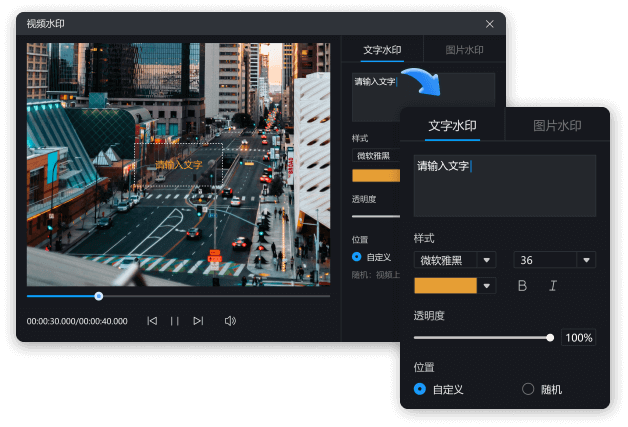Switch to 文字水印 tab in enlarged panel
628x427 pixels.
tap(452, 126)
